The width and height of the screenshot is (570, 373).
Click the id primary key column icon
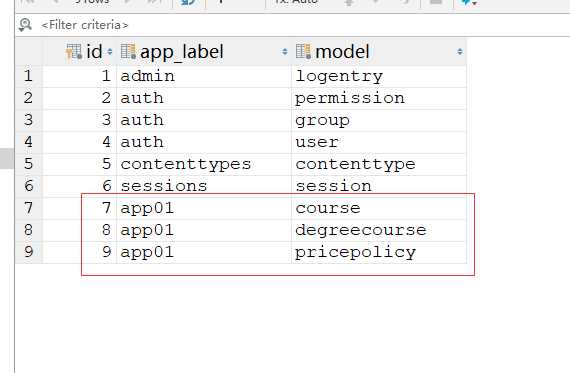tap(74, 52)
